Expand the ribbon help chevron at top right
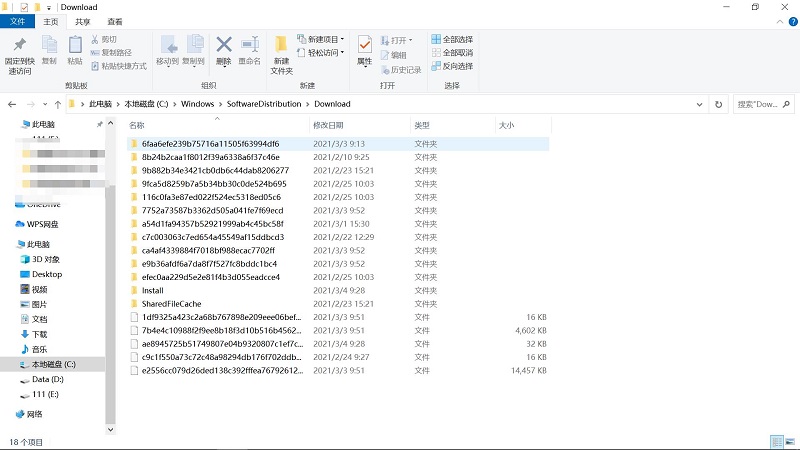This screenshot has height=450, width=800. pos(779,21)
